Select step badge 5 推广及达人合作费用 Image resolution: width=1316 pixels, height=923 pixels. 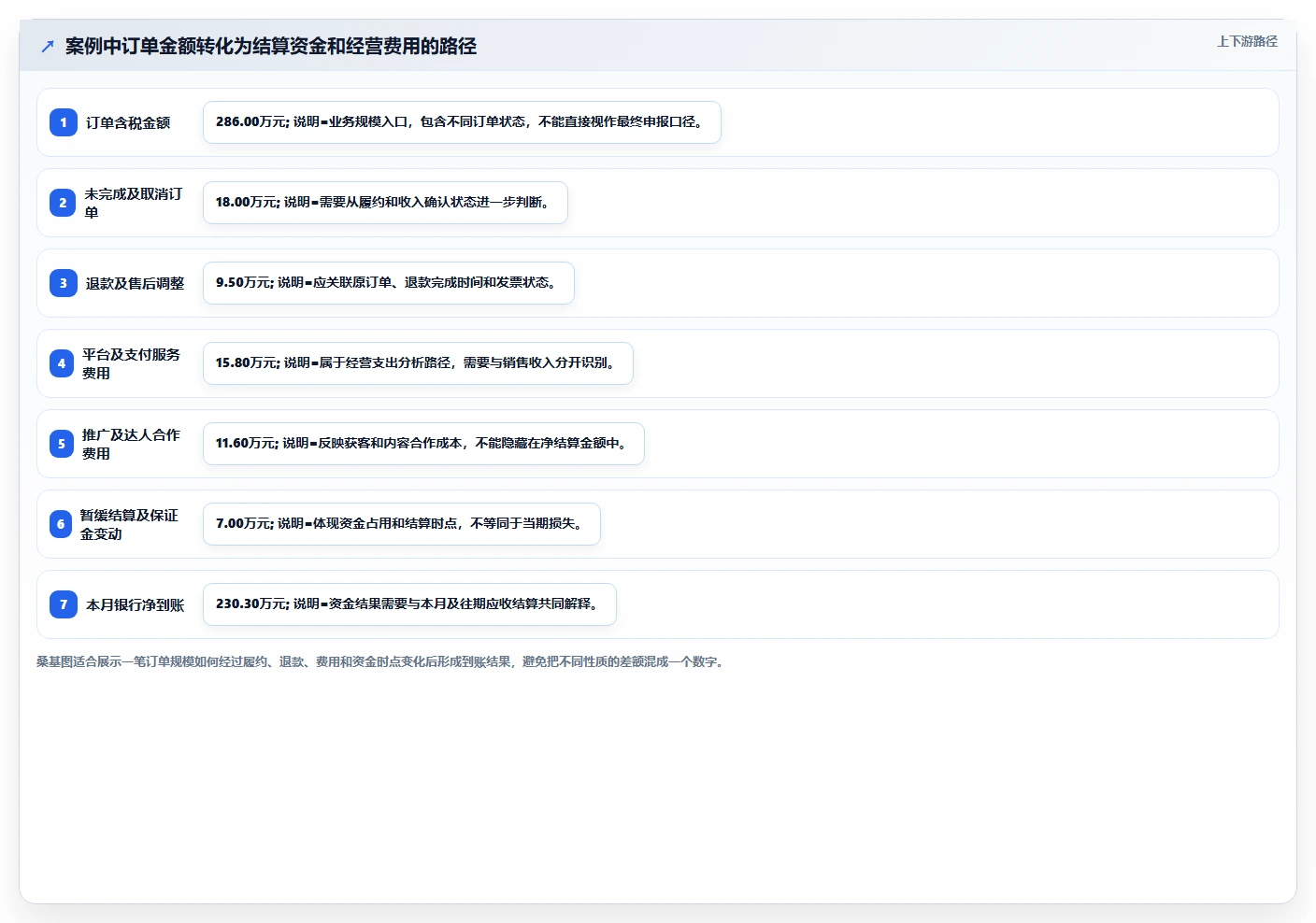pyautogui.click(x=62, y=444)
